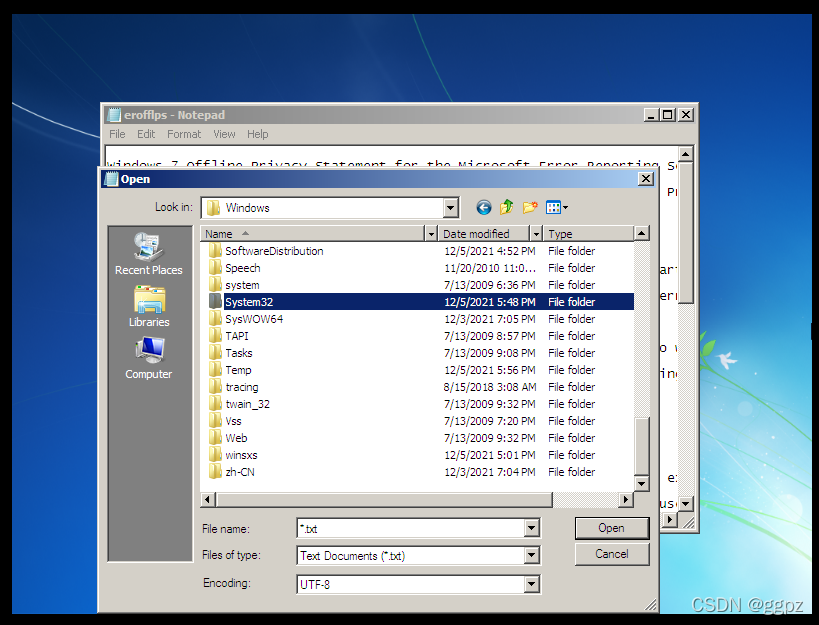The image size is (819, 625).
Task: Select SoftwareDistribution folder icon
Action: (215, 251)
